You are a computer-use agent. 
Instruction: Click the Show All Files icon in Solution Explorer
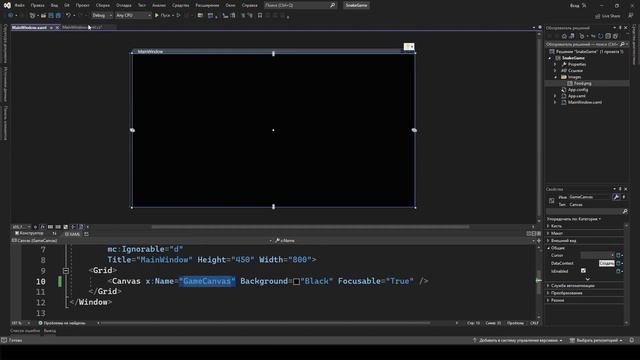click(x=615, y=36)
